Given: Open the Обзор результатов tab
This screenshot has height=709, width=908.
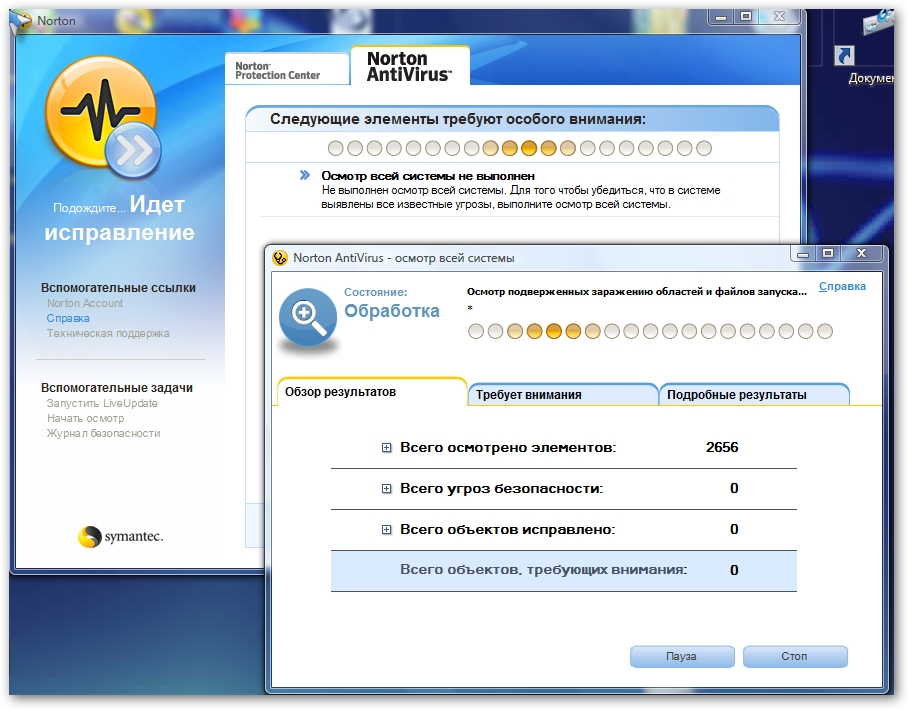Looking at the screenshot, I should tap(371, 392).
